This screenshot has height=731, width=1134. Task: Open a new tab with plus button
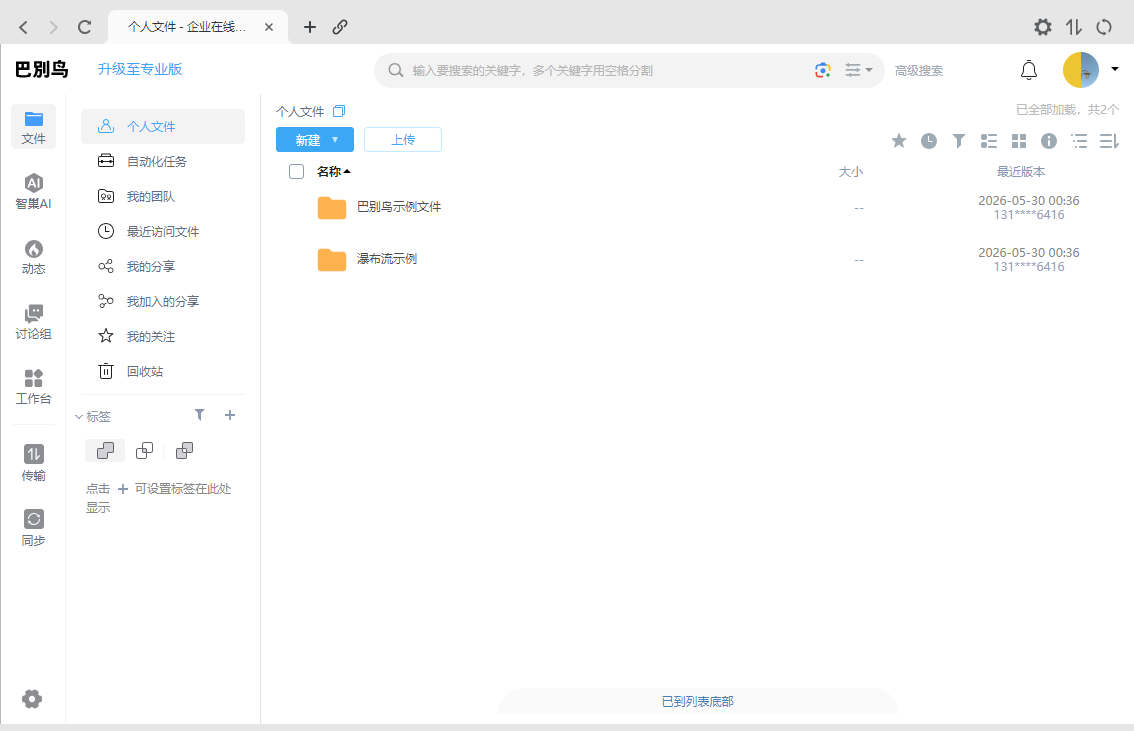click(x=310, y=27)
